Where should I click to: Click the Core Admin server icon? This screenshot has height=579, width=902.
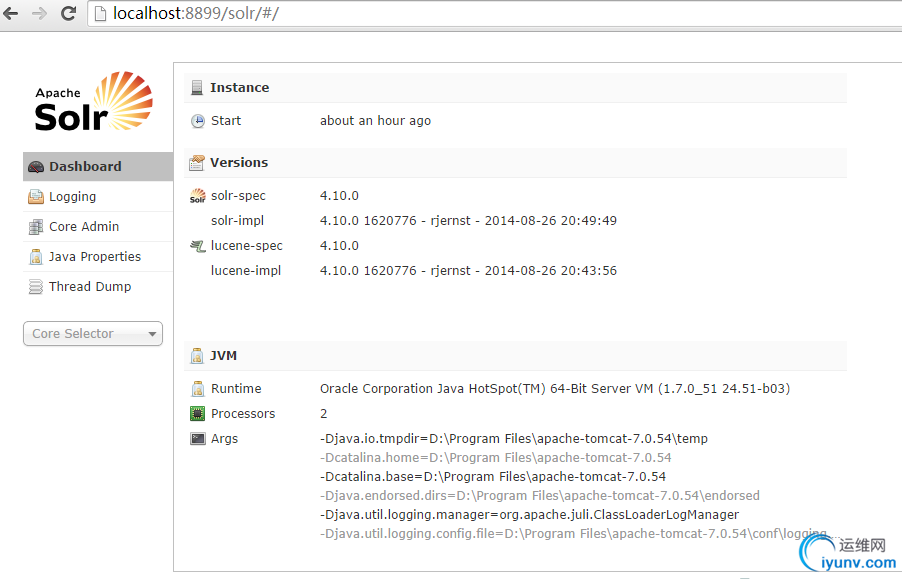(x=36, y=227)
